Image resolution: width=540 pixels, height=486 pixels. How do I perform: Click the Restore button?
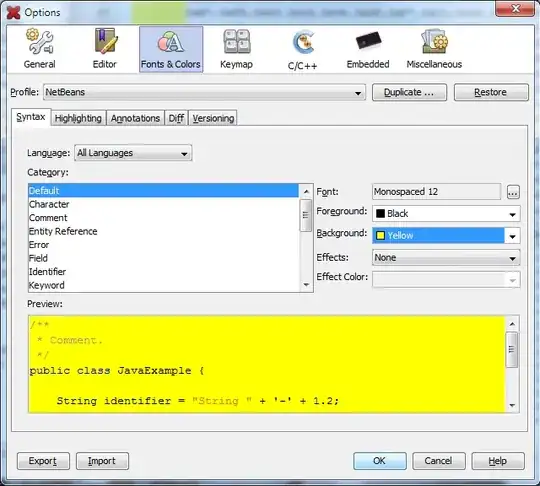click(491, 92)
